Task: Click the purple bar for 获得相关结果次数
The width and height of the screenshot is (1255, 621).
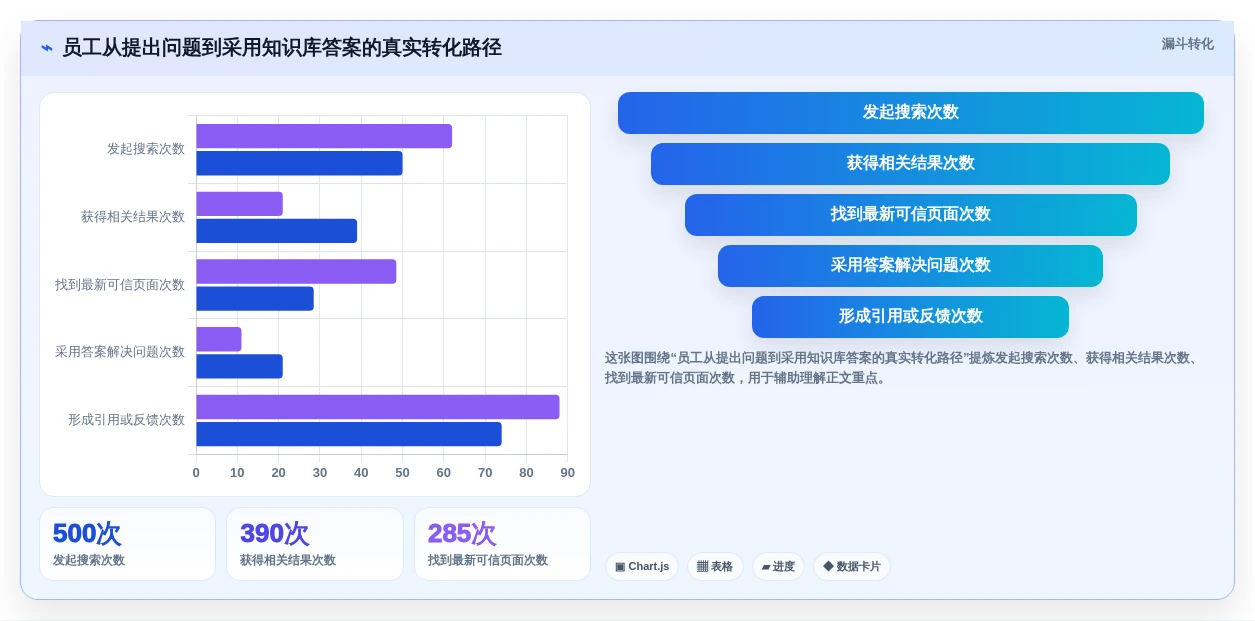Action: [x=239, y=204]
